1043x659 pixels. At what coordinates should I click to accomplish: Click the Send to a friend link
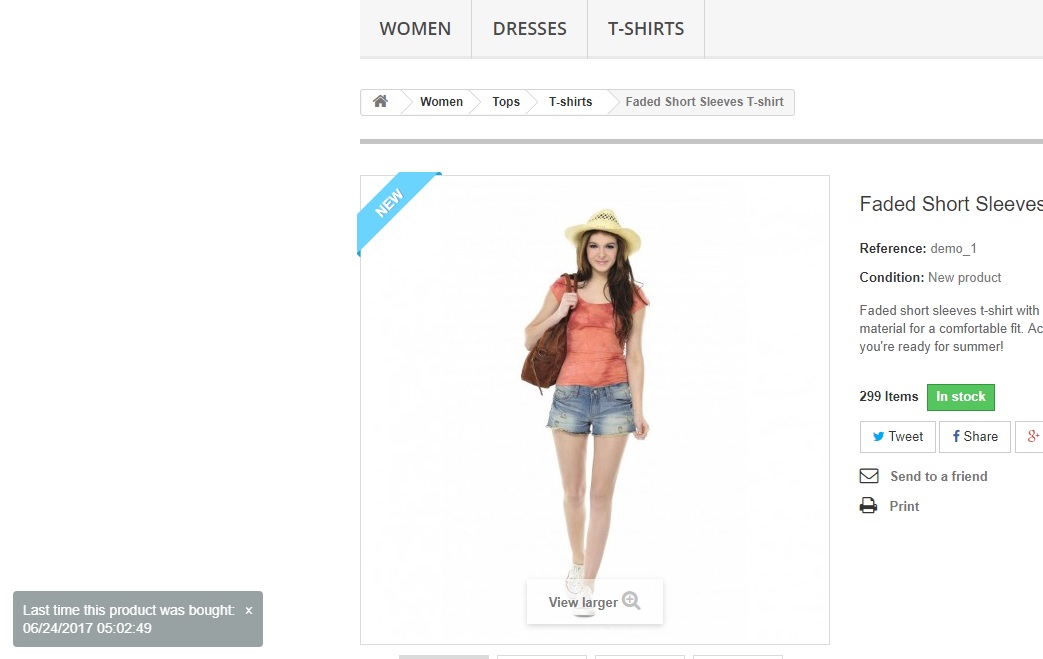point(939,476)
